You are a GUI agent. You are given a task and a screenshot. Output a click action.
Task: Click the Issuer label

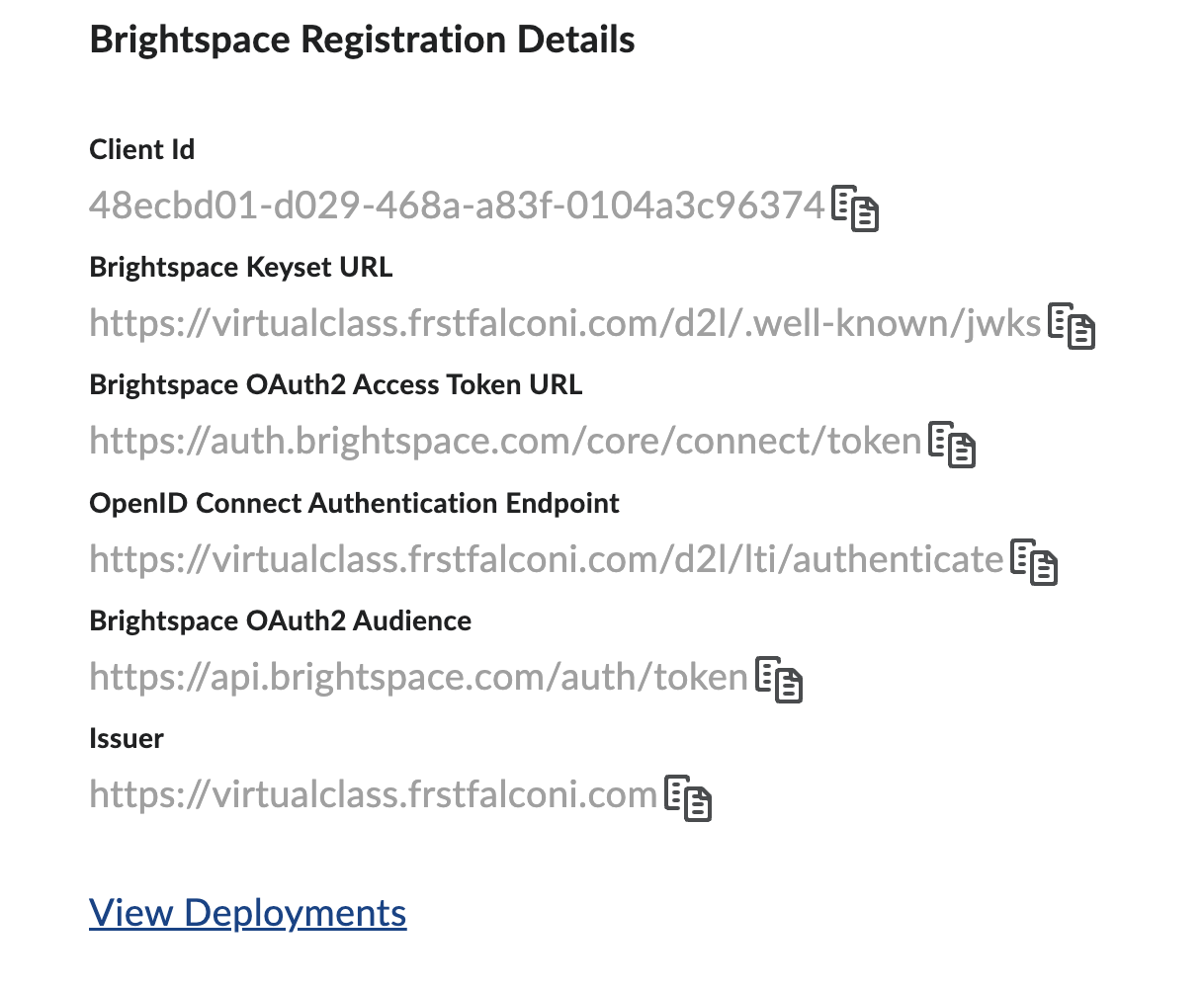pos(127,739)
